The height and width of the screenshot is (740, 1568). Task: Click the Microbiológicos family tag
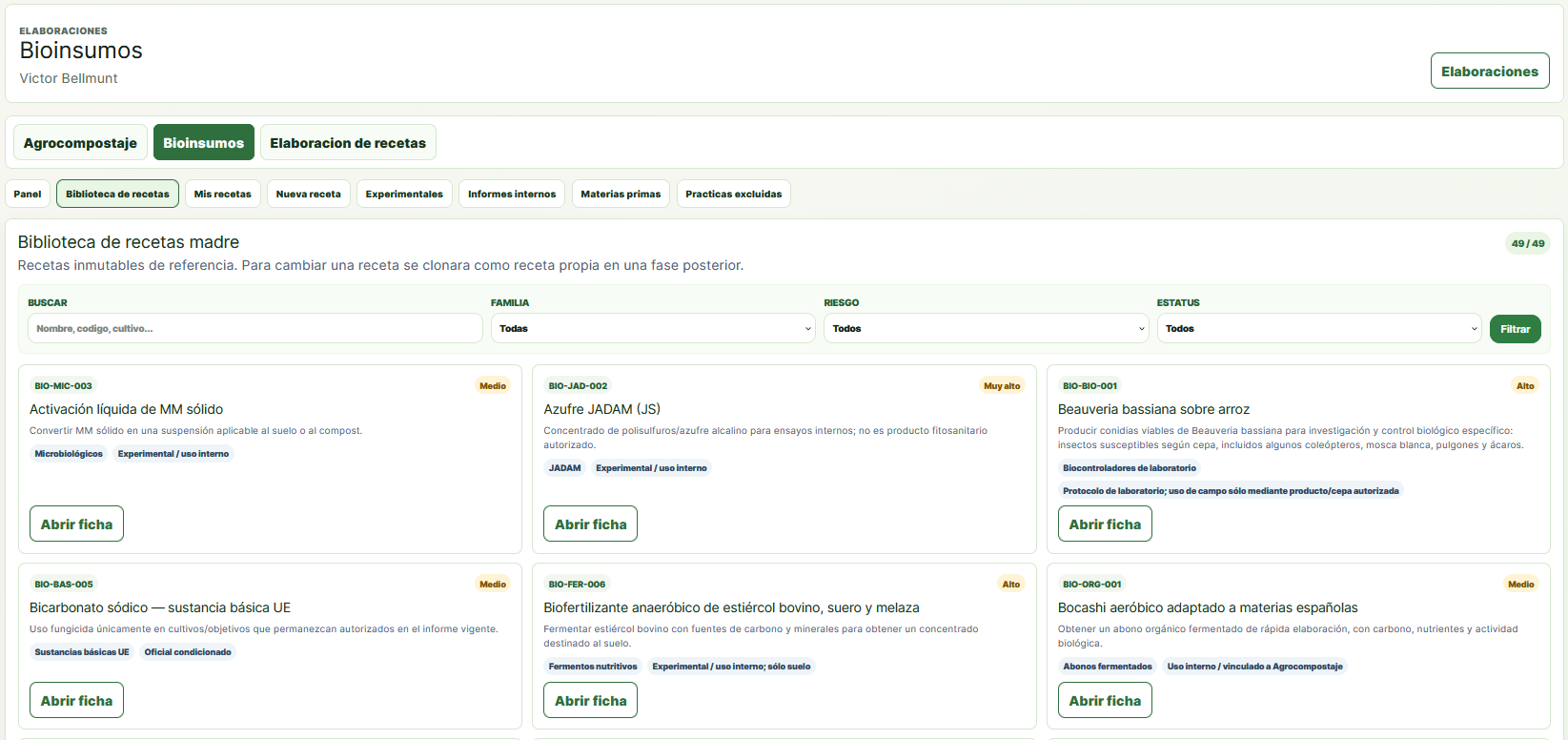[x=69, y=454]
